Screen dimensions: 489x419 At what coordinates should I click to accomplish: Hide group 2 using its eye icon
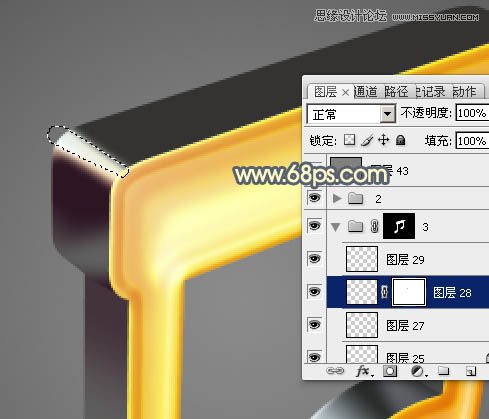[x=314, y=198]
